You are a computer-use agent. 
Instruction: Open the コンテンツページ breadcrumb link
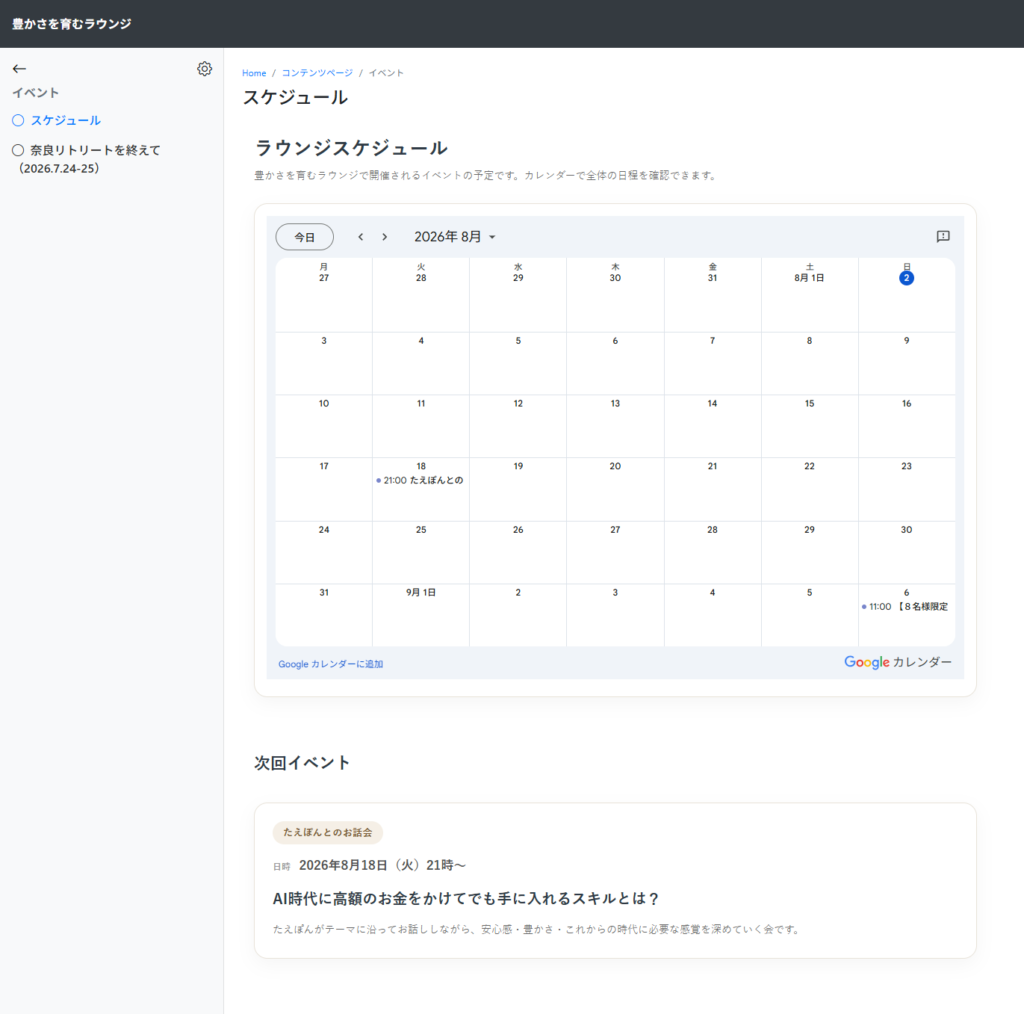tap(317, 73)
